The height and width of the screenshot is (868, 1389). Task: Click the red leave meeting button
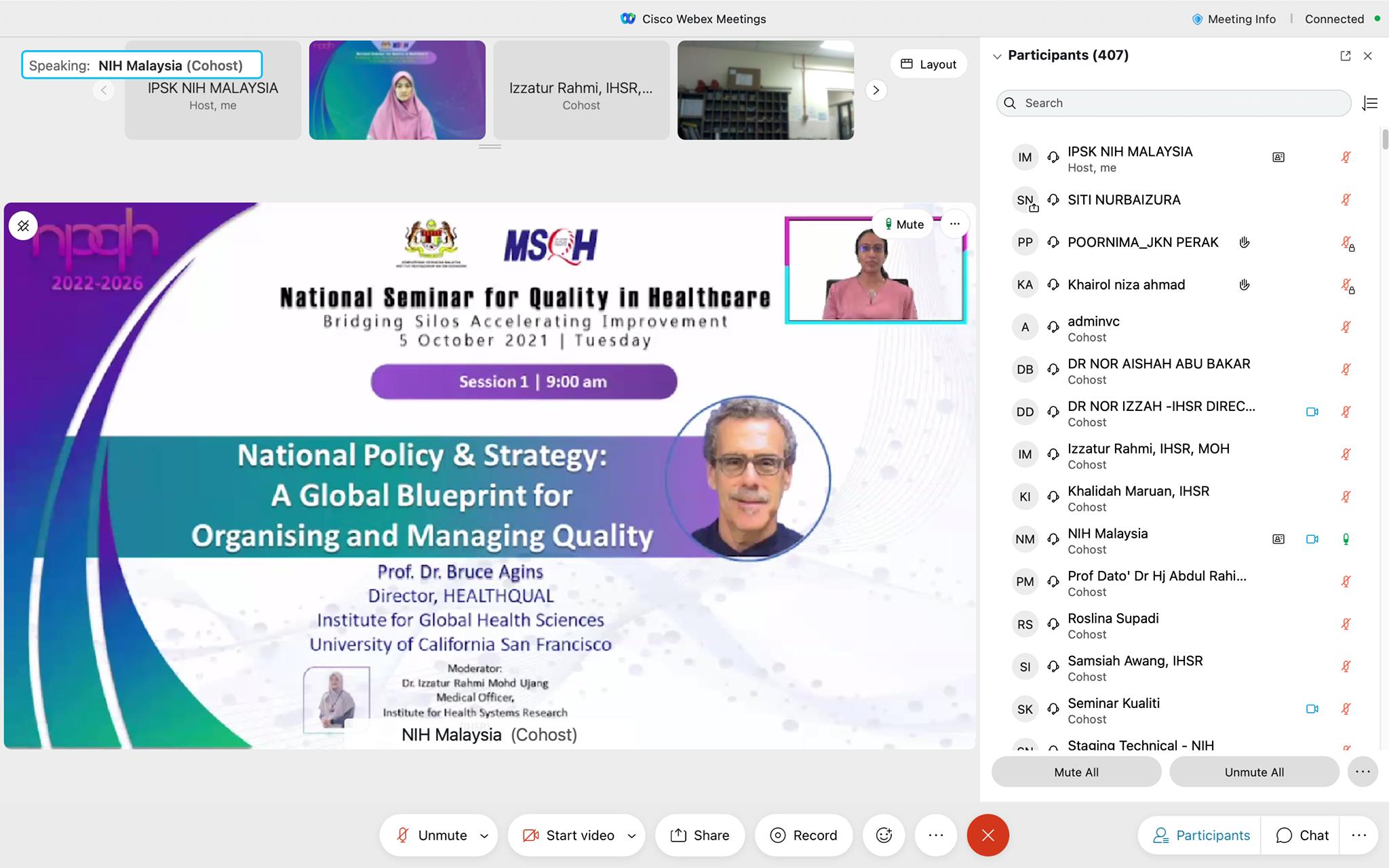click(987, 835)
